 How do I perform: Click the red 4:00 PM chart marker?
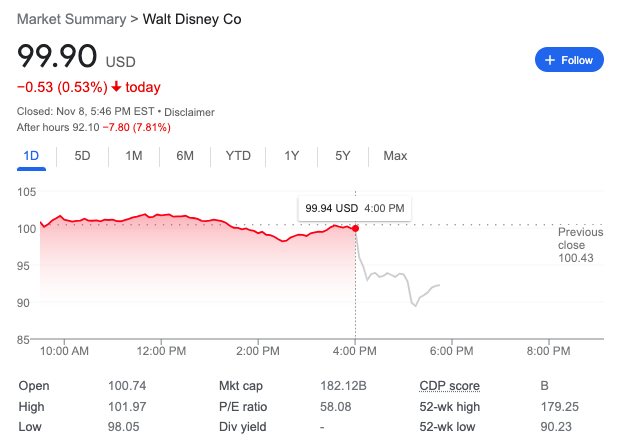click(x=355, y=229)
